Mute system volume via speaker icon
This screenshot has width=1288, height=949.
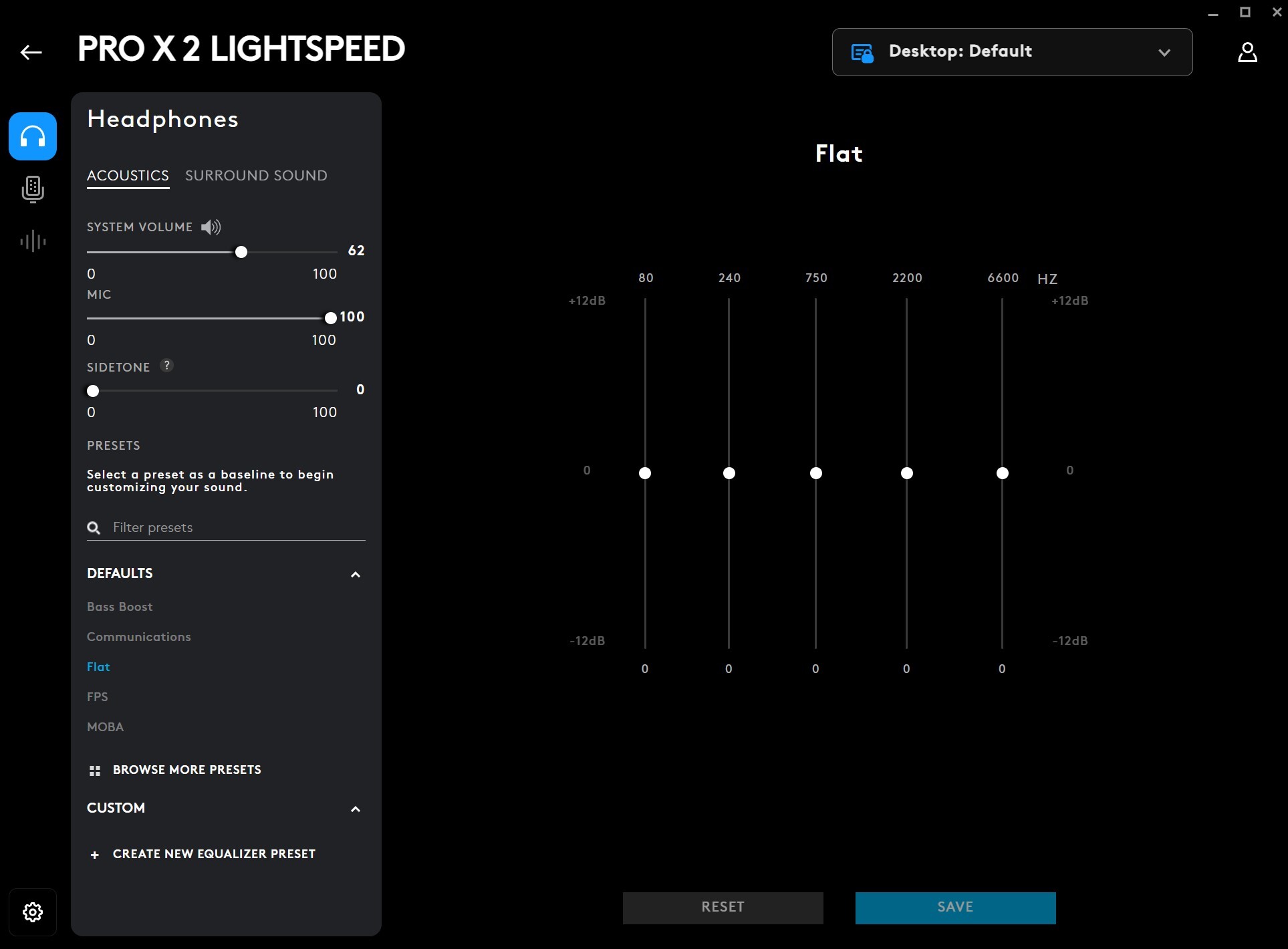(x=211, y=227)
